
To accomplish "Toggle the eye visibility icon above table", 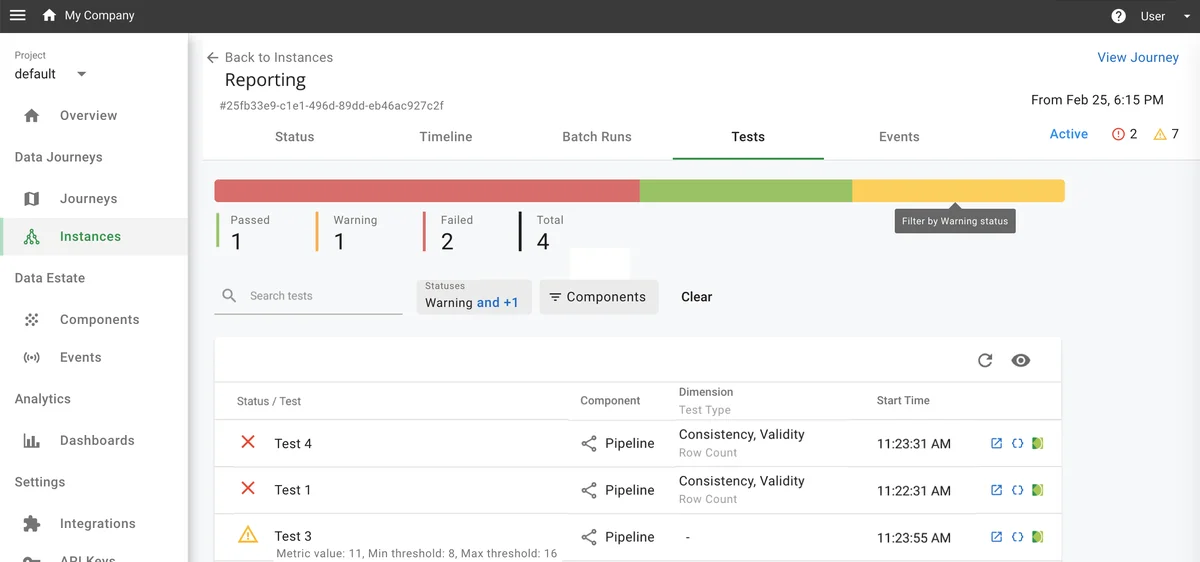I will [1020, 361].
